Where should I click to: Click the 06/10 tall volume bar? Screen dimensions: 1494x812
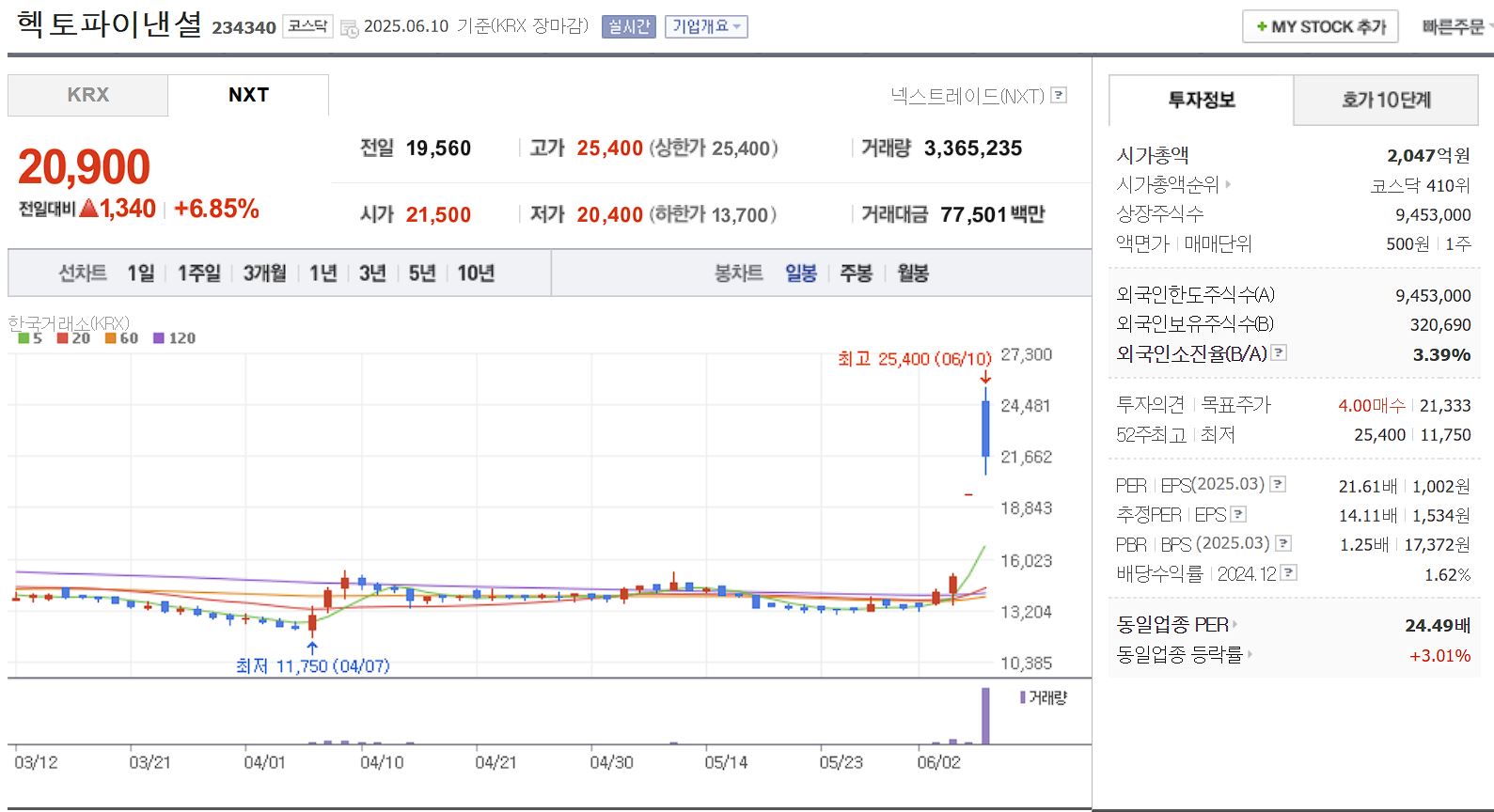coord(985,716)
